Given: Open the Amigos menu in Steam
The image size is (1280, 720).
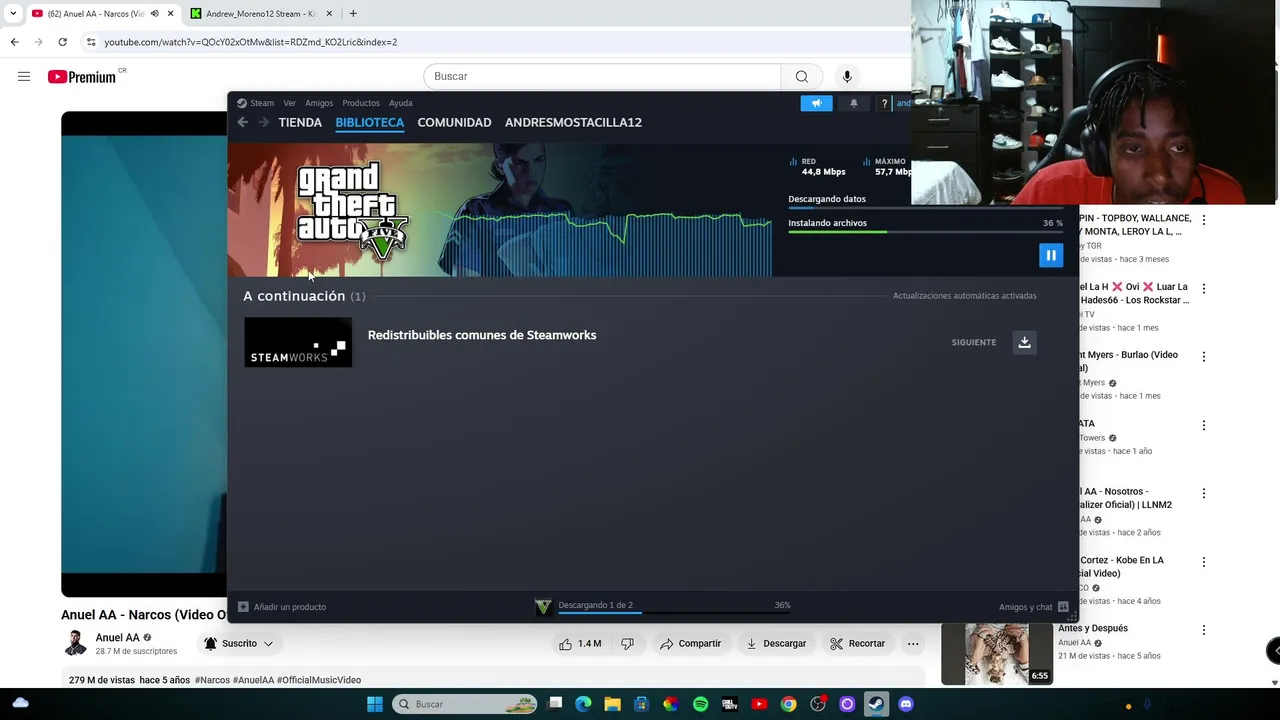Looking at the screenshot, I should [319, 103].
